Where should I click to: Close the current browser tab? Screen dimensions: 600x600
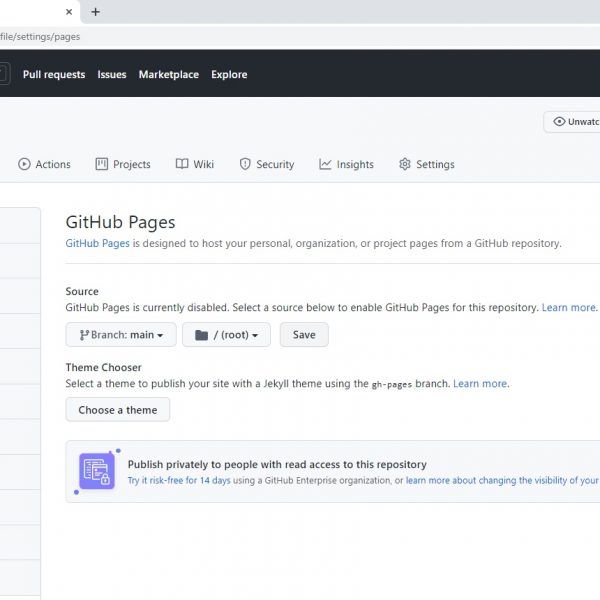(69, 12)
